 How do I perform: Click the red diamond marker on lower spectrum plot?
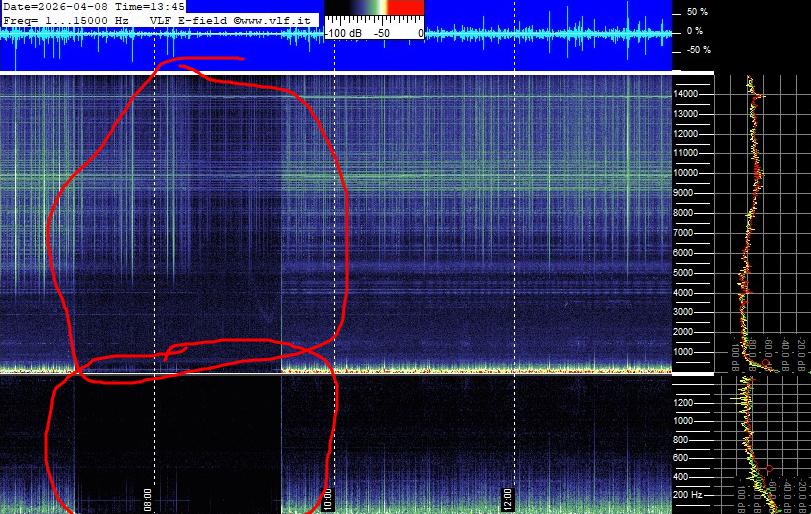coord(768,468)
